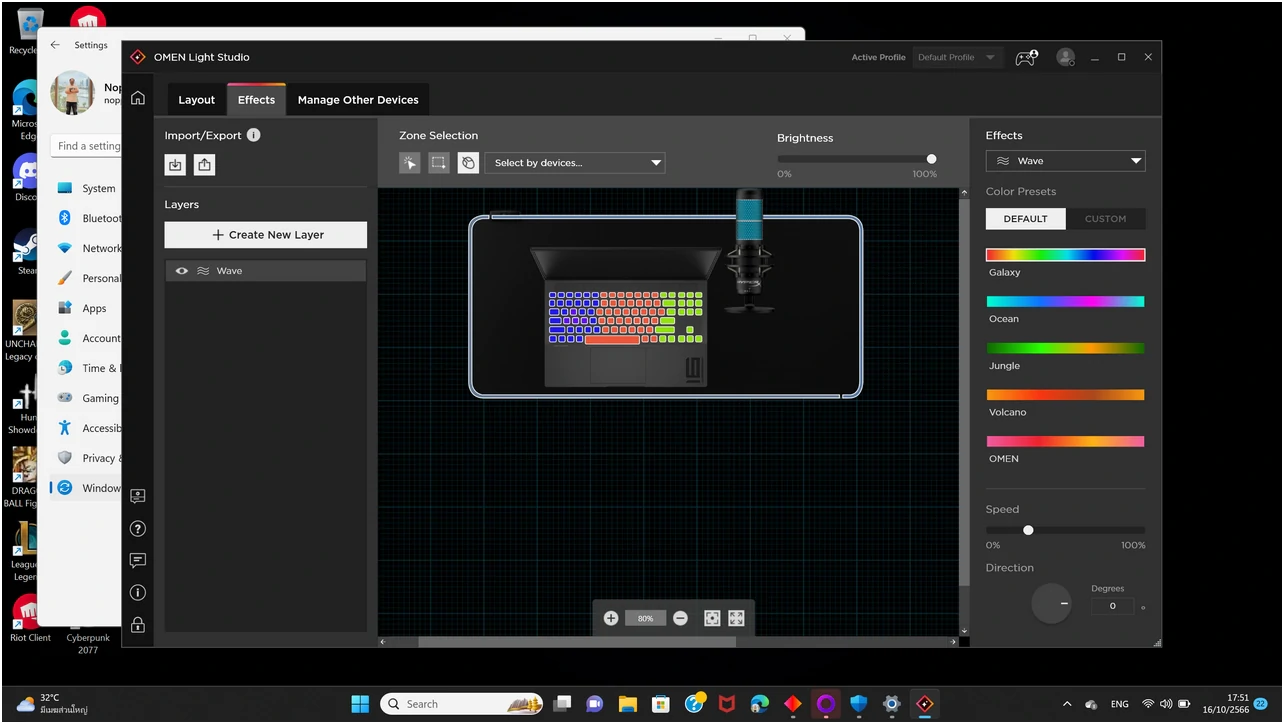1284x724 pixels.
Task: Switch to the Layout tab
Action: 196,100
